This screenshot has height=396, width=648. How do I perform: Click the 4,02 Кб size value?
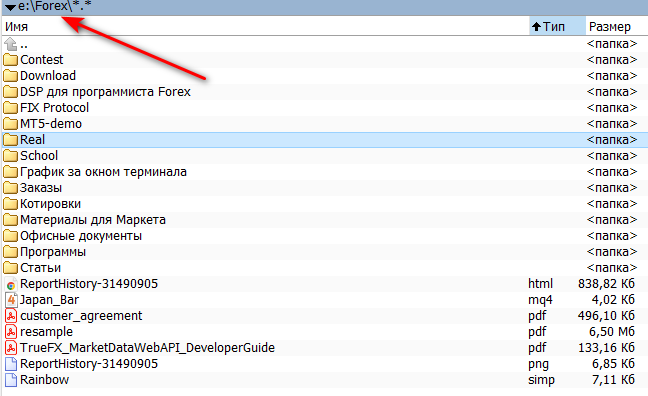(x=613, y=300)
